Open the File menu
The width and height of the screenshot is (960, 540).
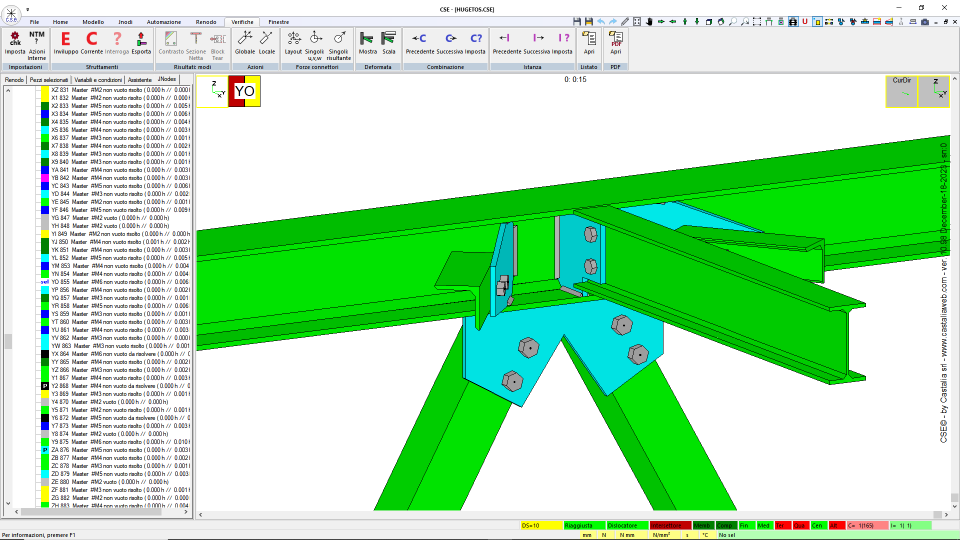(34, 22)
